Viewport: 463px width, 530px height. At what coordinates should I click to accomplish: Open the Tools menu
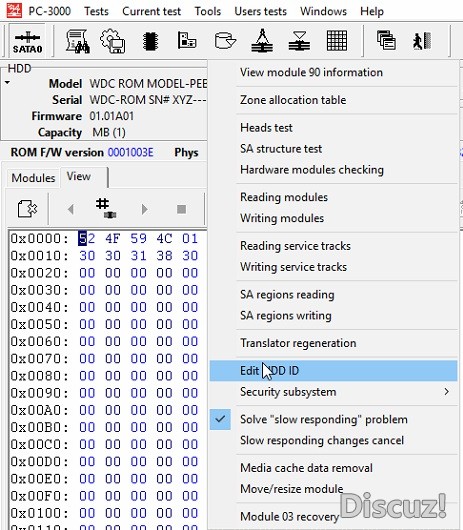click(208, 11)
